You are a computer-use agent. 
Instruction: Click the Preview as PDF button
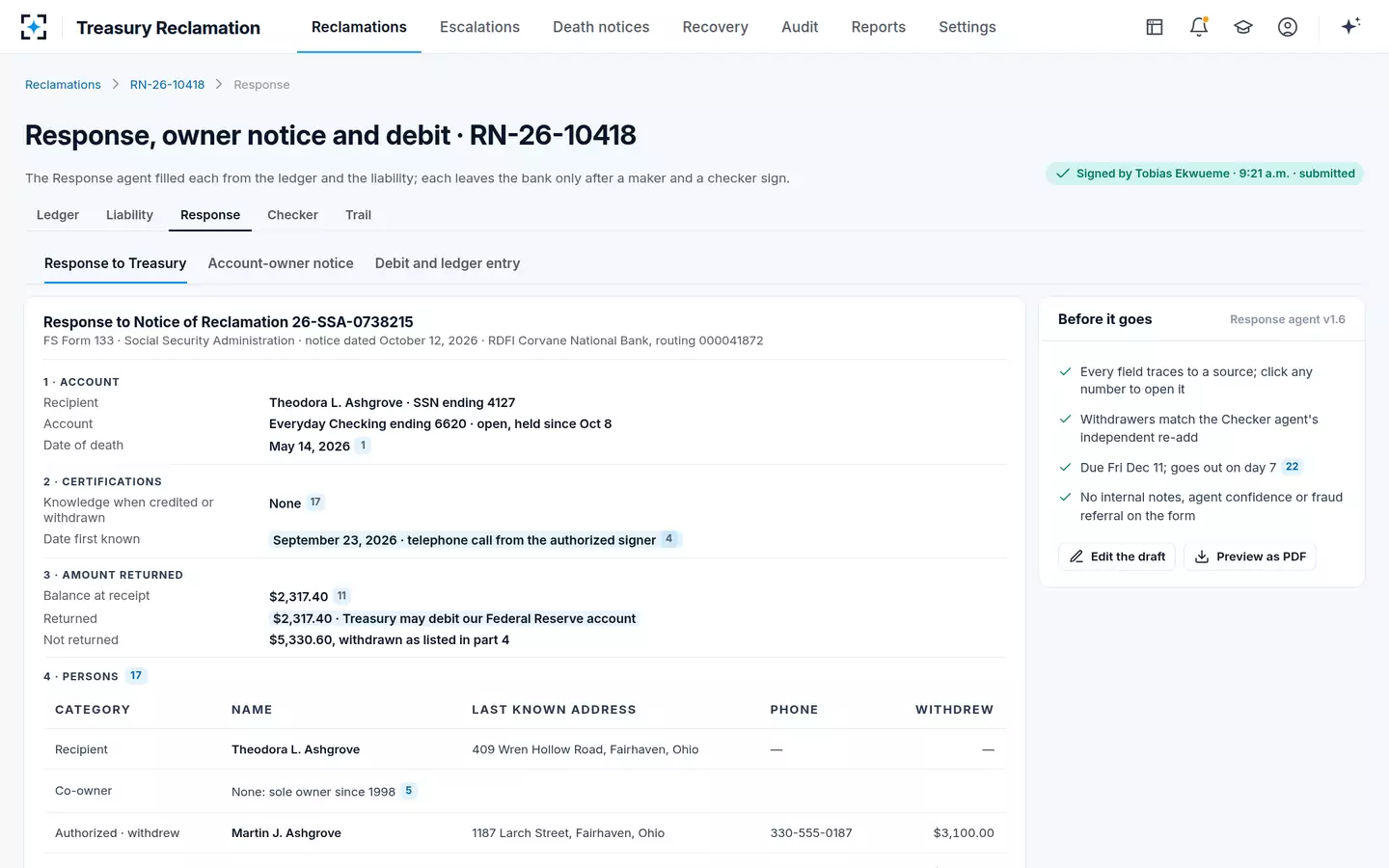point(1250,556)
